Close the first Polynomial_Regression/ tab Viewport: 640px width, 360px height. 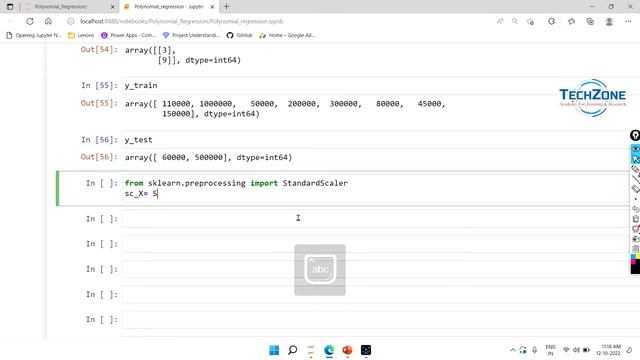(113, 7)
